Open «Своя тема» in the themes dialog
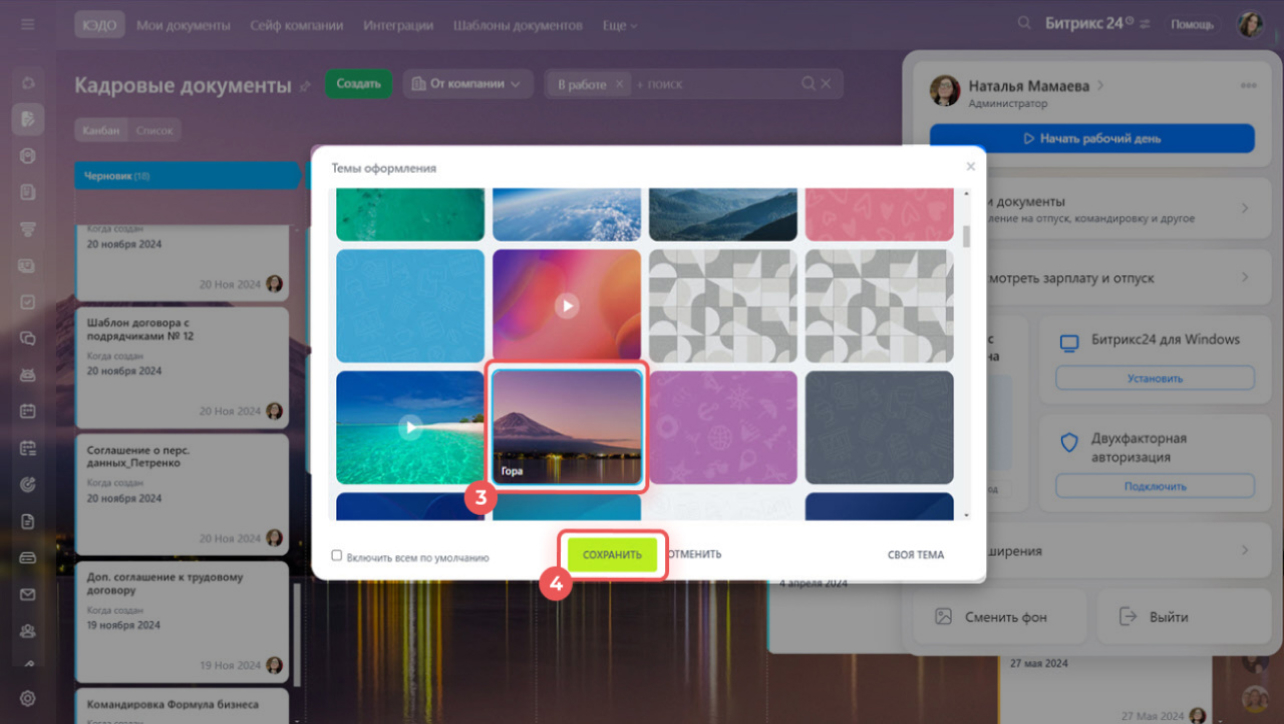Screen dimensions: 1284x724 915,554
